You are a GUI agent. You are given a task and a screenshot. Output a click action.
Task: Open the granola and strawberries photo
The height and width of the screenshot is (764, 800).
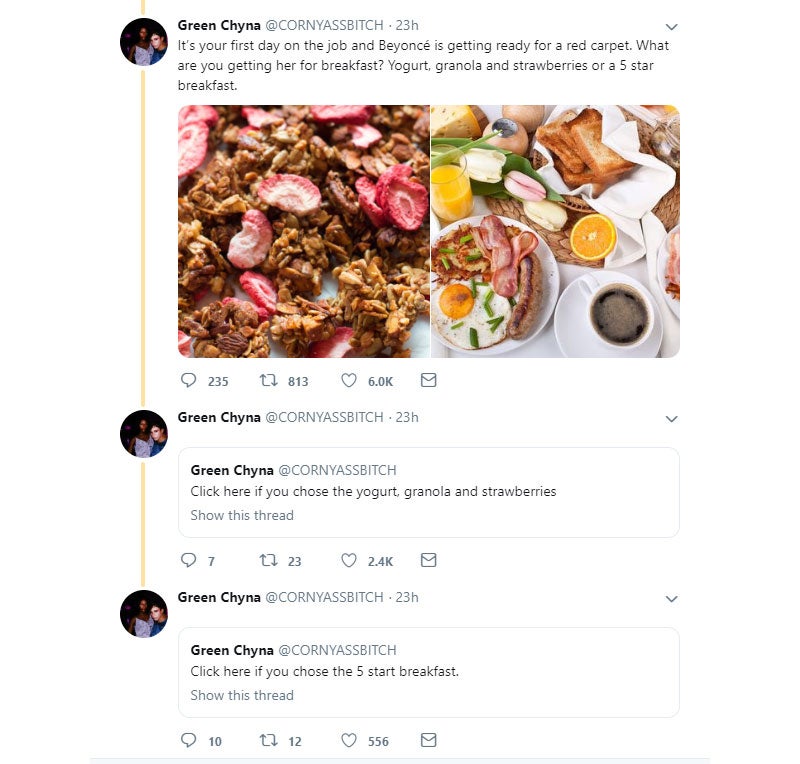coord(304,231)
